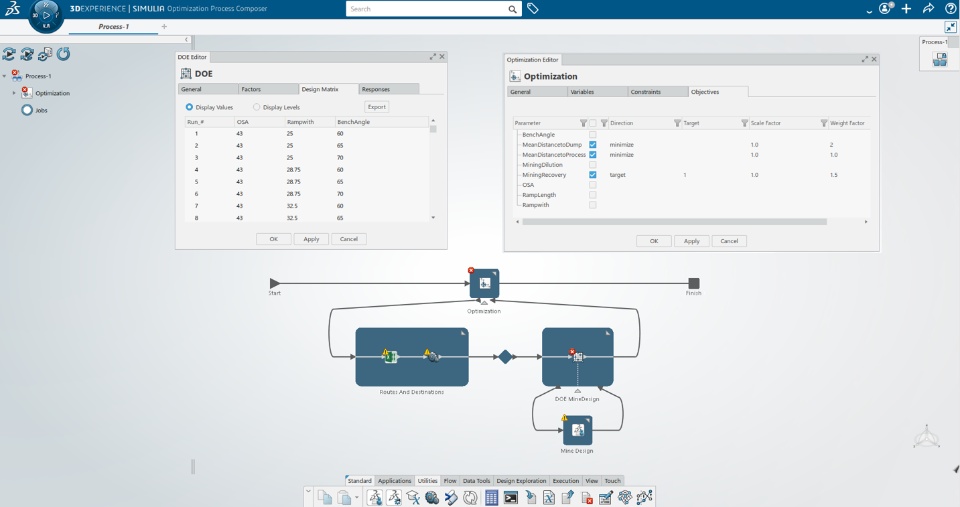
Task: Open the Parameter column filter
Action: (x=583, y=123)
